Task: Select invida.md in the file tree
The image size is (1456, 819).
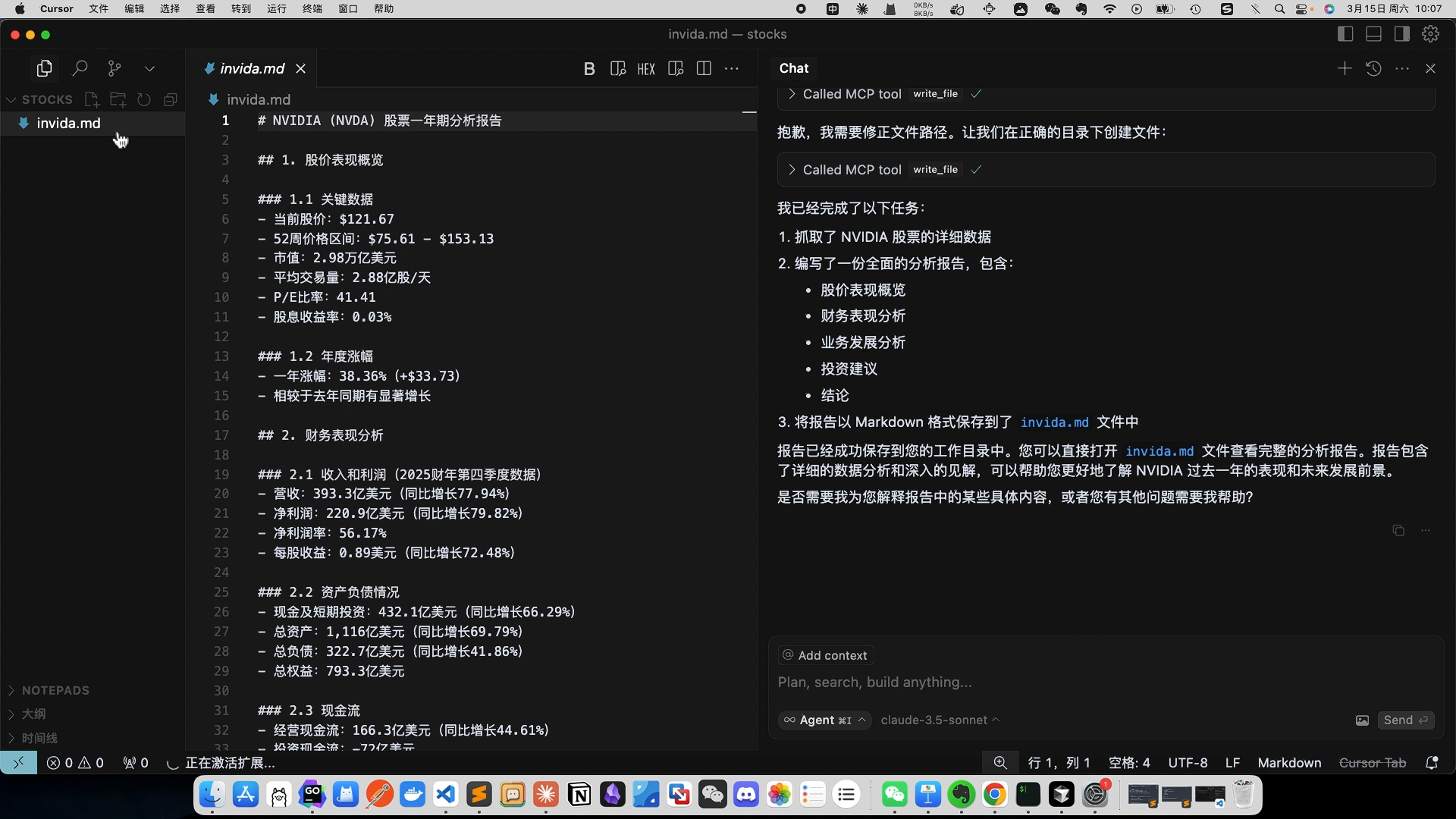Action: click(x=93, y=123)
